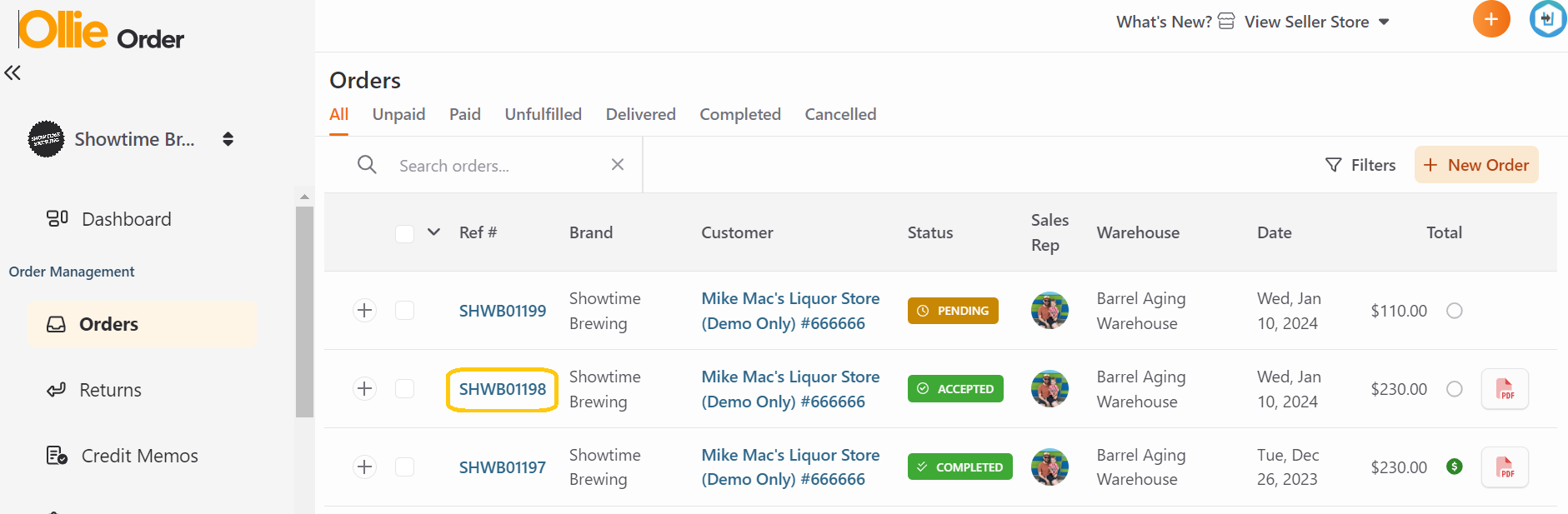Open the Filters button
This screenshot has height=514, width=1568.
pyautogui.click(x=1360, y=165)
